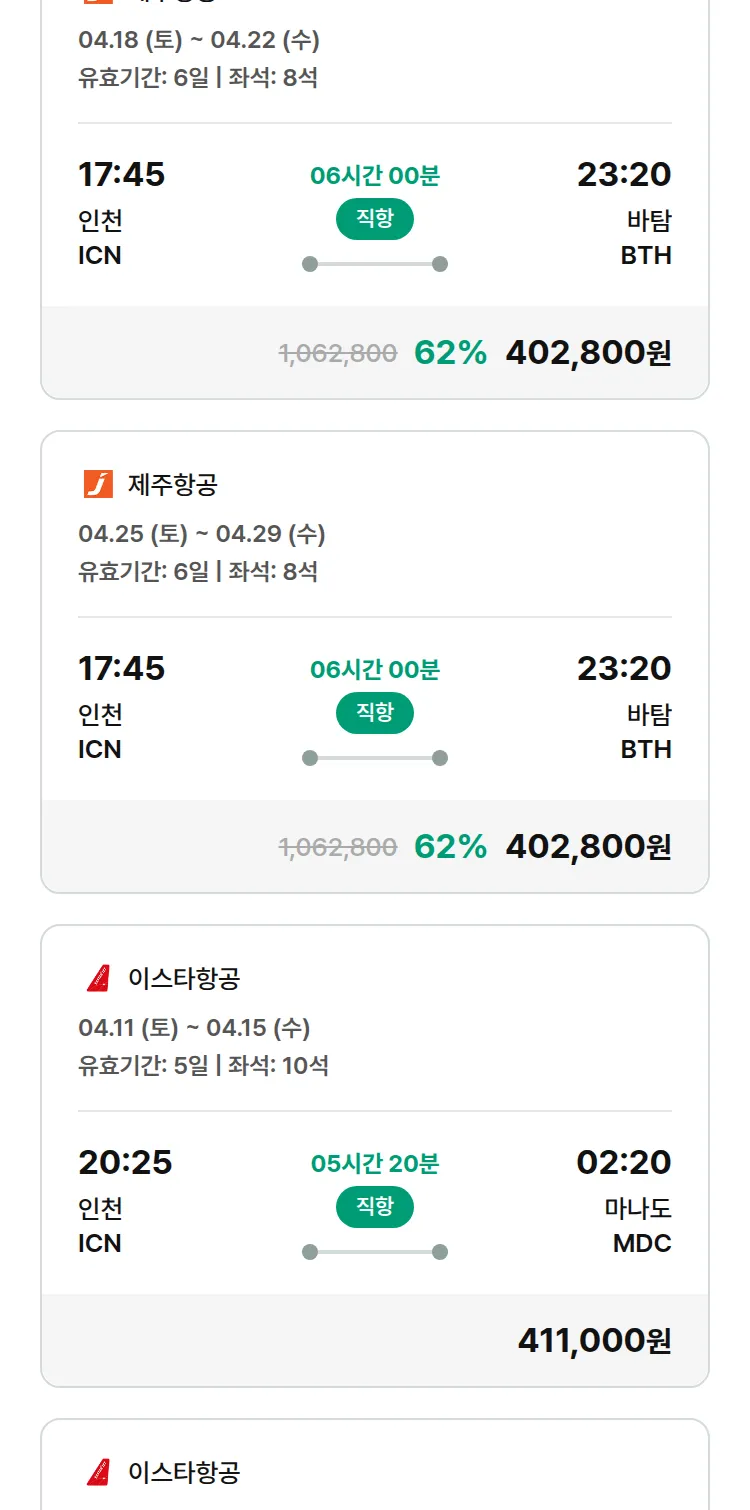Click the route line on 04.18 flight
This screenshot has width=750, height=1510.
(x=375, y=264)
